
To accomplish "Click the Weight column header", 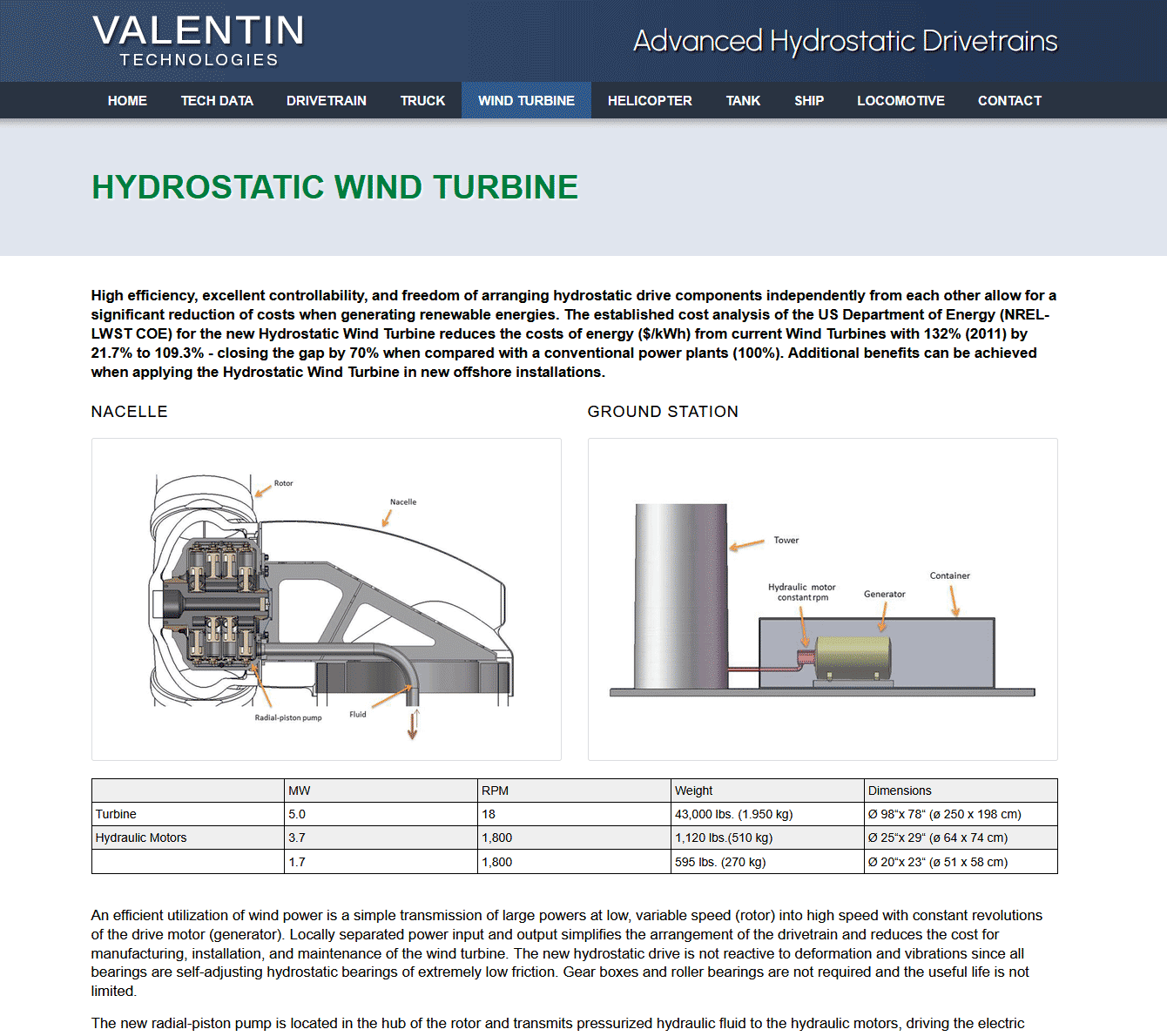I will coord(768,790).
